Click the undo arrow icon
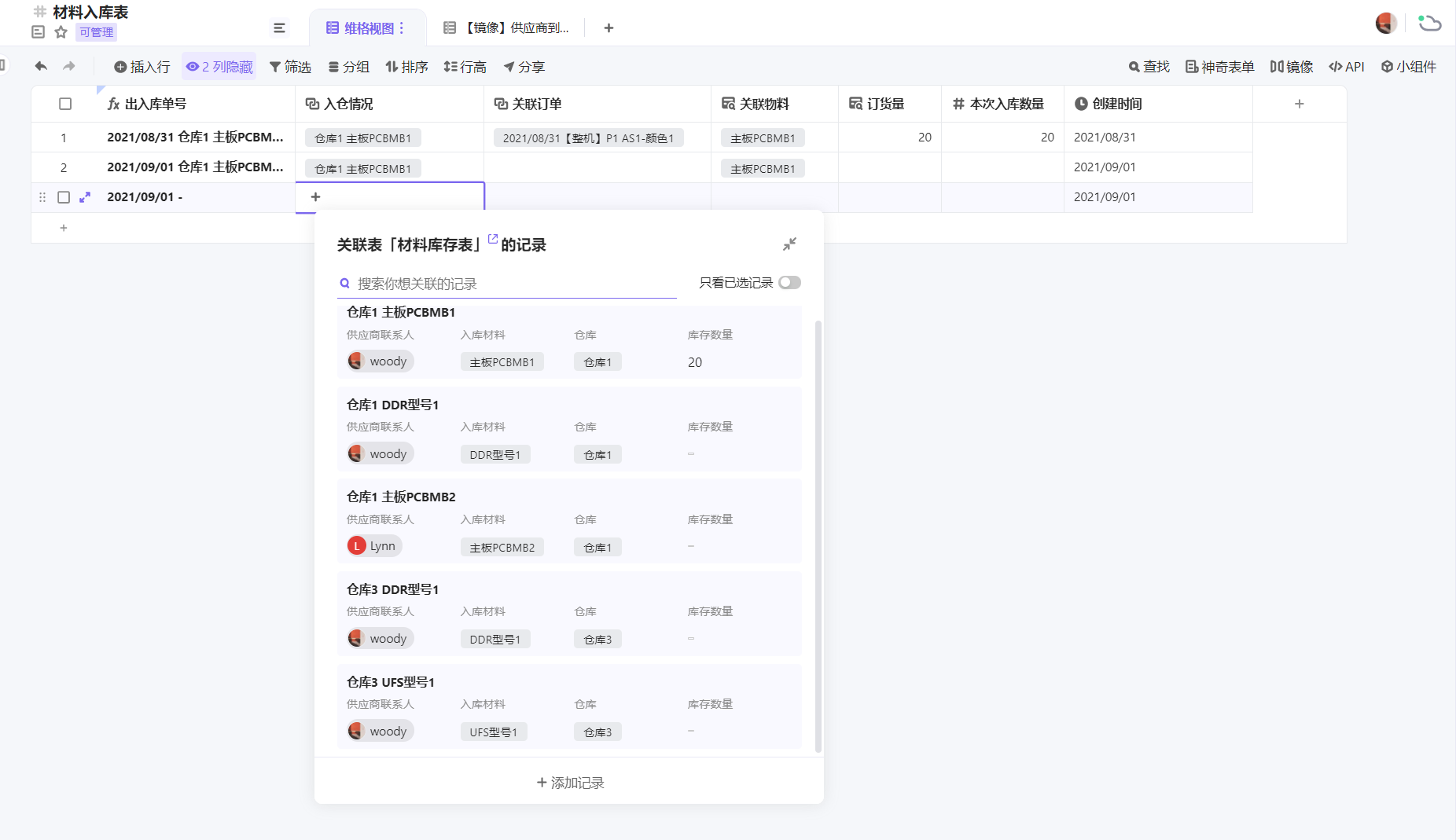1456x840 pixels. tap(41, 67)
